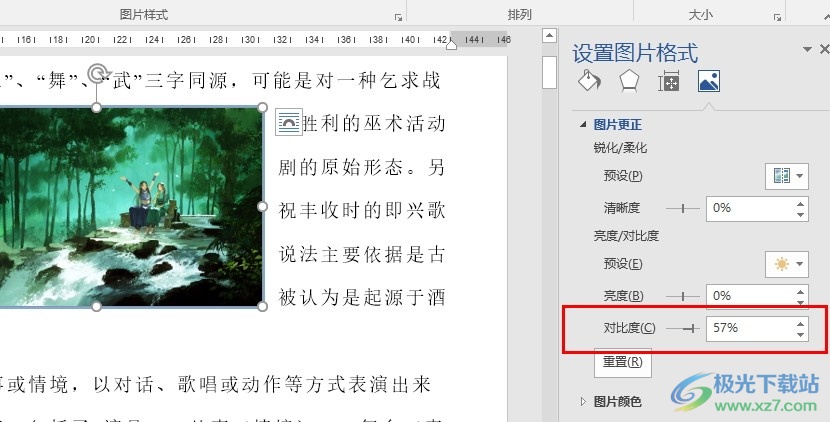
Task: Open the 图片样式 dialog launcher
Action: (398, 17)
